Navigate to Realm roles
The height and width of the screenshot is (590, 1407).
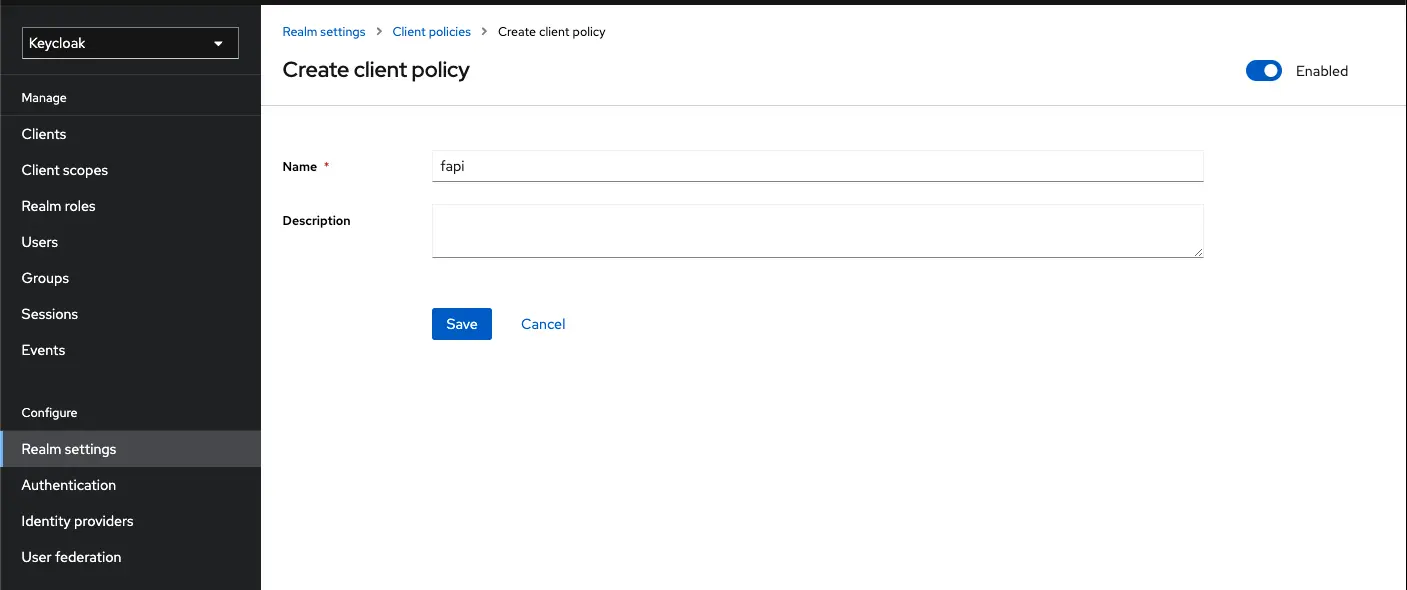[x=59, y=205]
